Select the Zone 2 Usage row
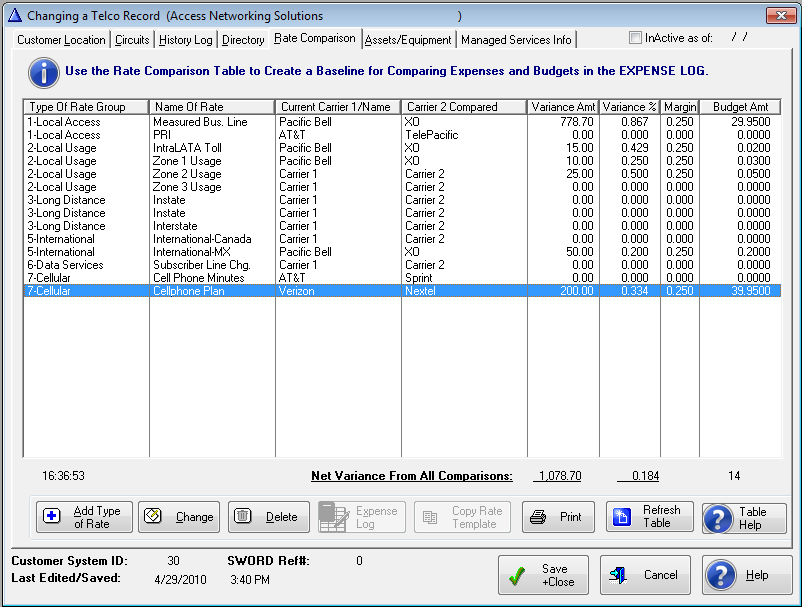Screen dimensions: 802x607 pos(402,174)
